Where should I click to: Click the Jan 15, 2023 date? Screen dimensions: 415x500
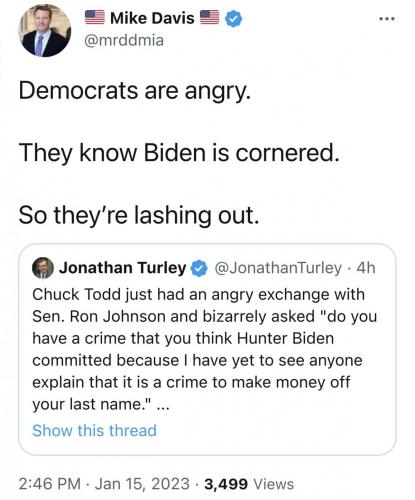coord(142,484)
